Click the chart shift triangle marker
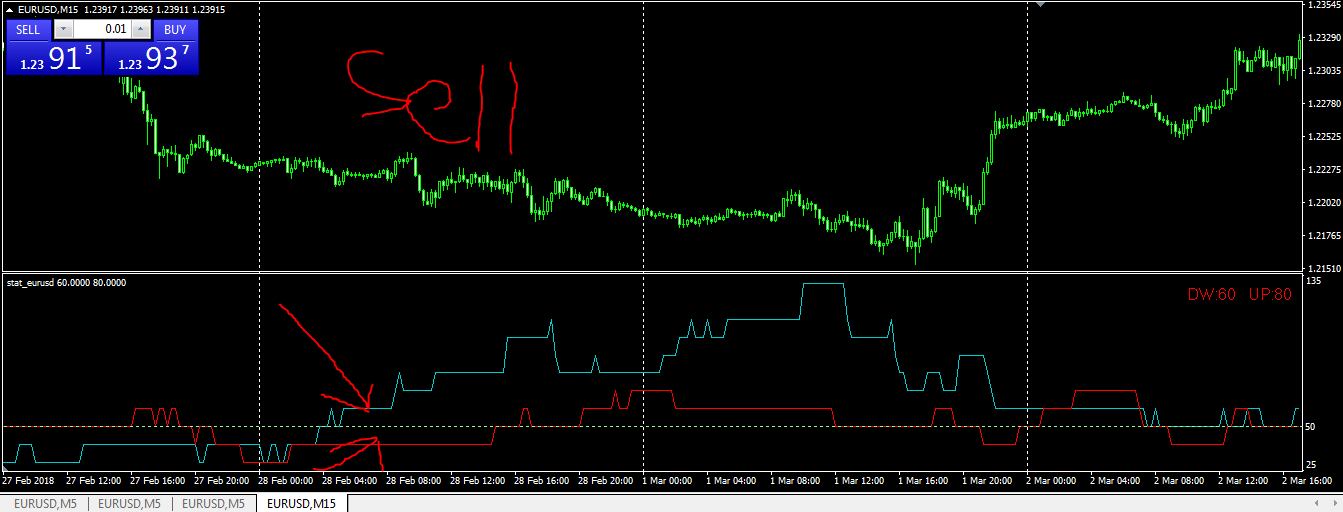Viewport: 1343px width, 512px height. click(x=1042, y=5)
